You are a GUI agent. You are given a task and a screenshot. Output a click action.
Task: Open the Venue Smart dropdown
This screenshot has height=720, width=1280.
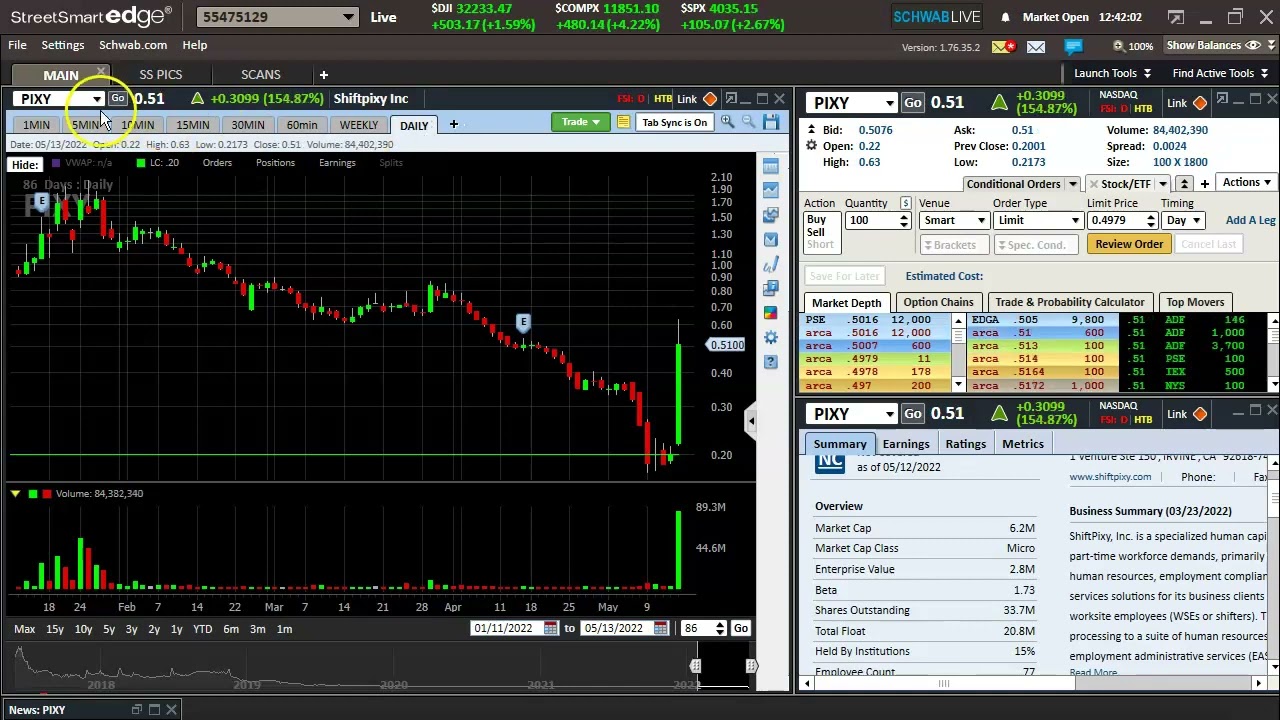click(955, 220)
